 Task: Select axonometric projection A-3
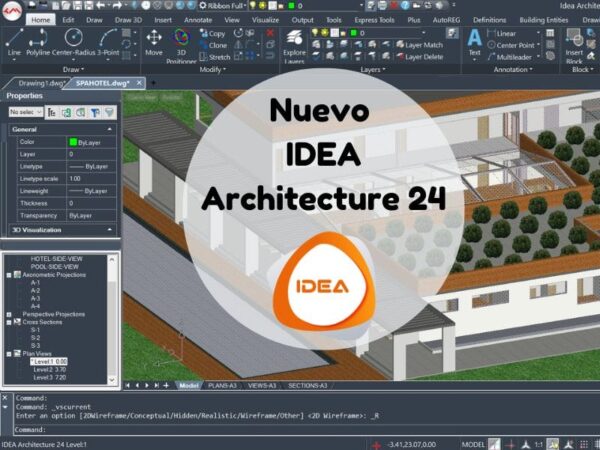pyautogui.click(x=35, y=298)
